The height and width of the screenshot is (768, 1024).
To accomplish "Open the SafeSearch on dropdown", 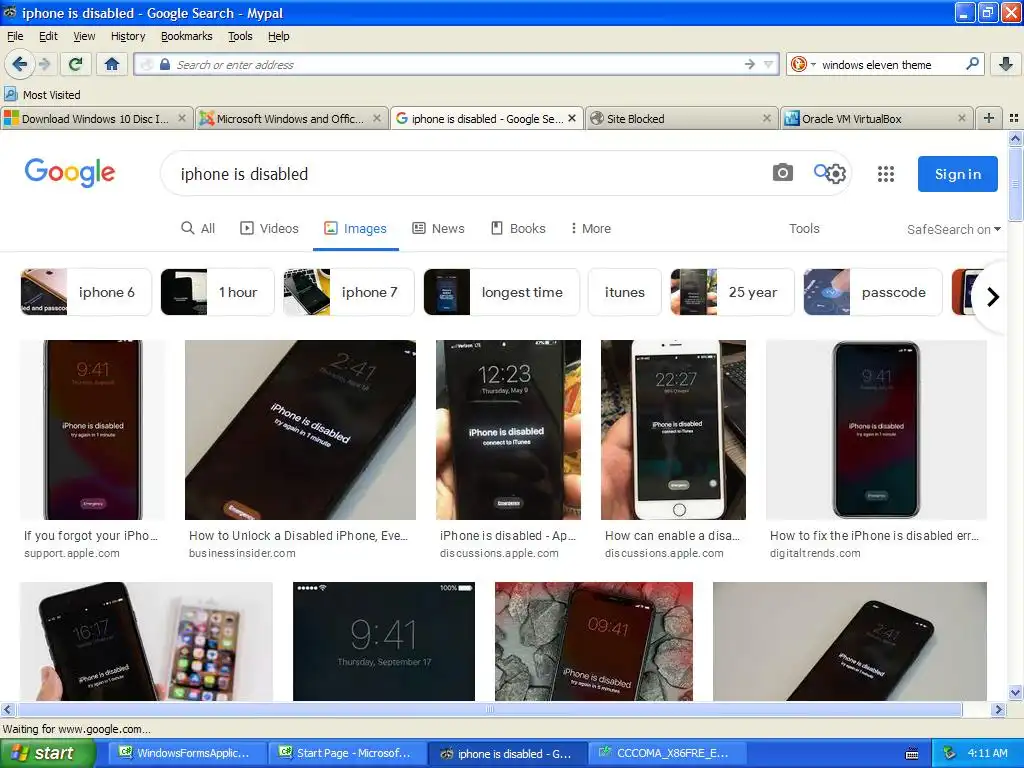I will [953, 229].
